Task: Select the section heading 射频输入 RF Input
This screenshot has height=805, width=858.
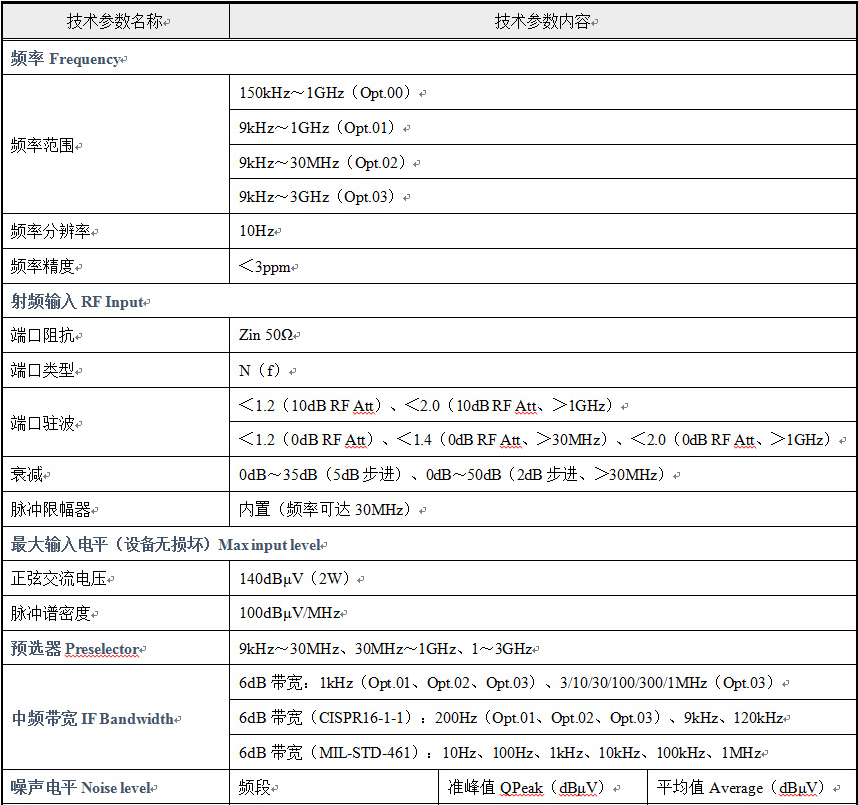Action: tap(79, 302)
